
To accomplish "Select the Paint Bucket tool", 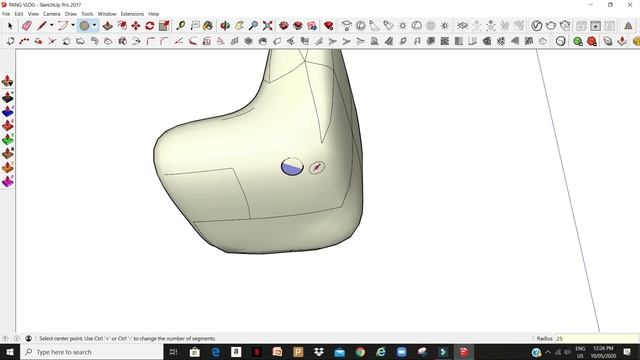I will coord(208,26).
